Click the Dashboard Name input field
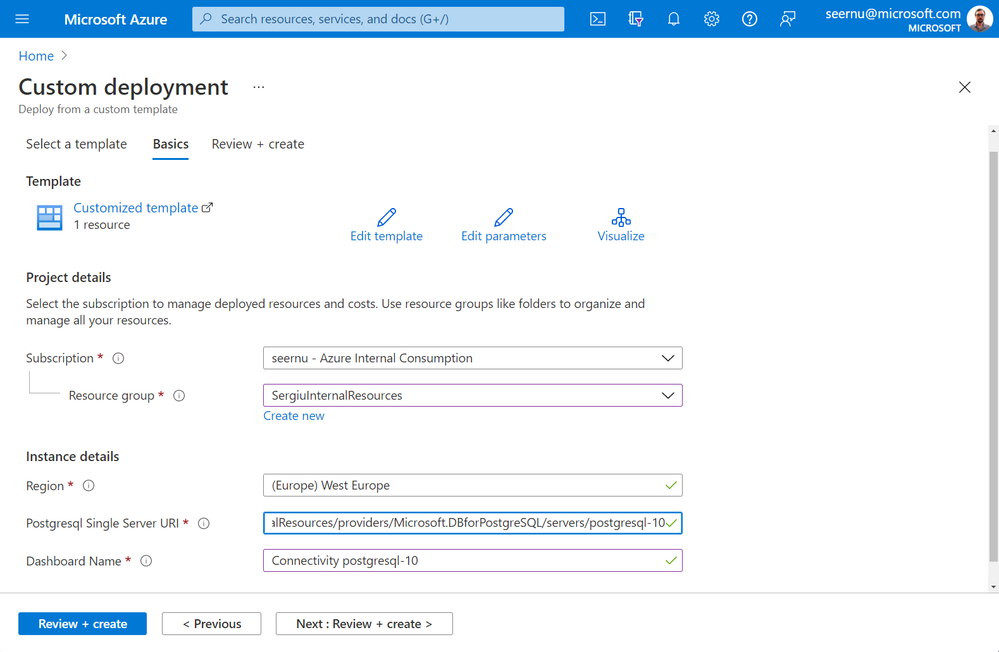 [x=473, y=561]
